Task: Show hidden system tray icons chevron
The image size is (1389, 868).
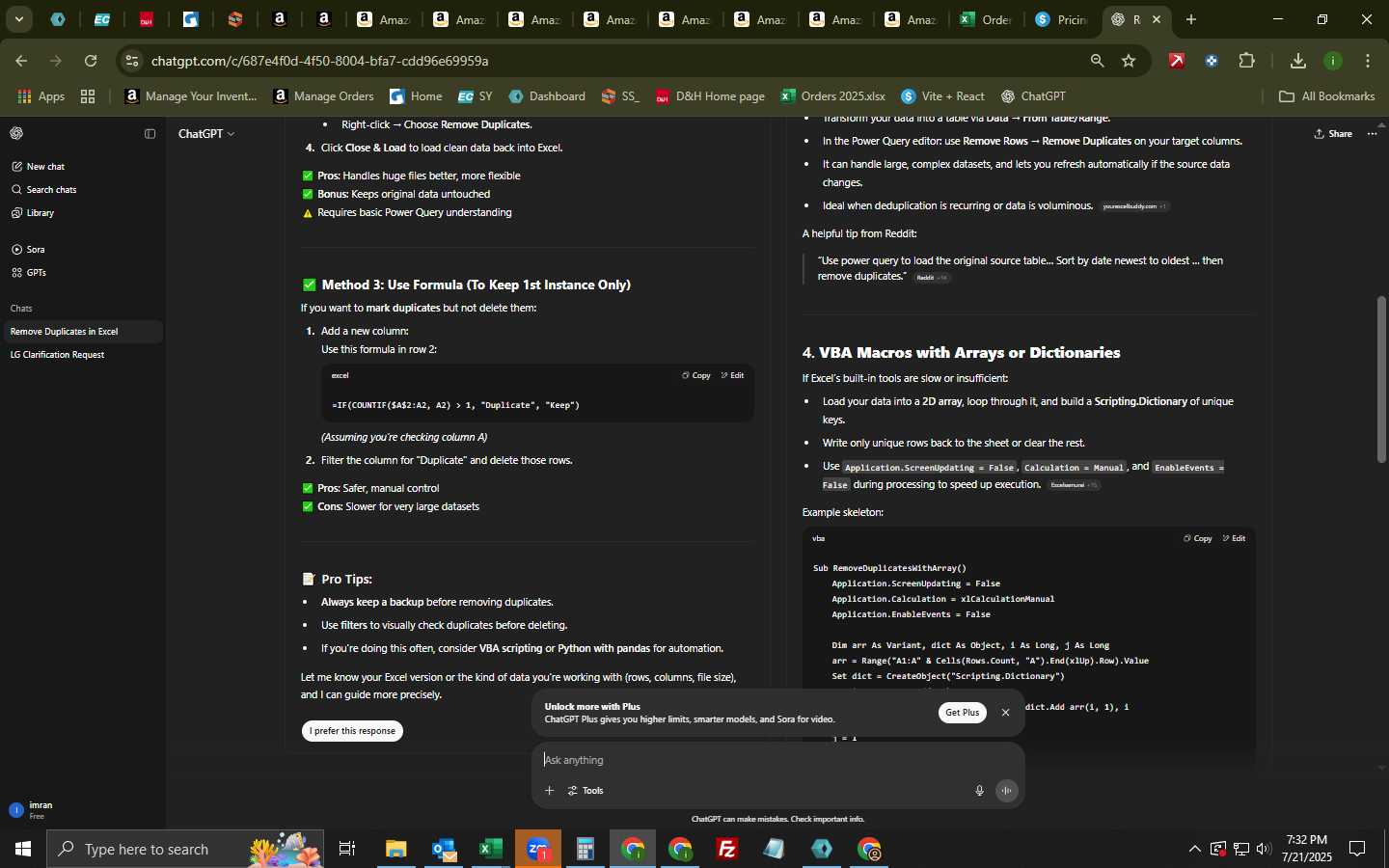Action: (x=1194, y=849)
